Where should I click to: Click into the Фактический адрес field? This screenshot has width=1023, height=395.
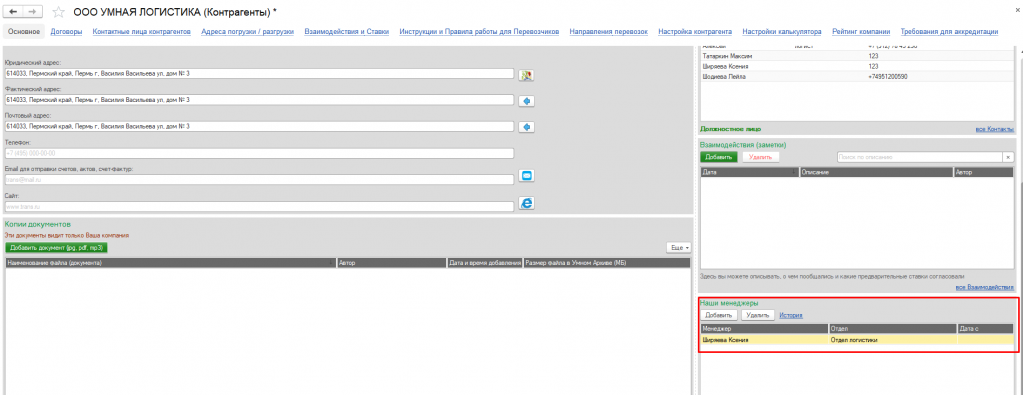(259, 100)
